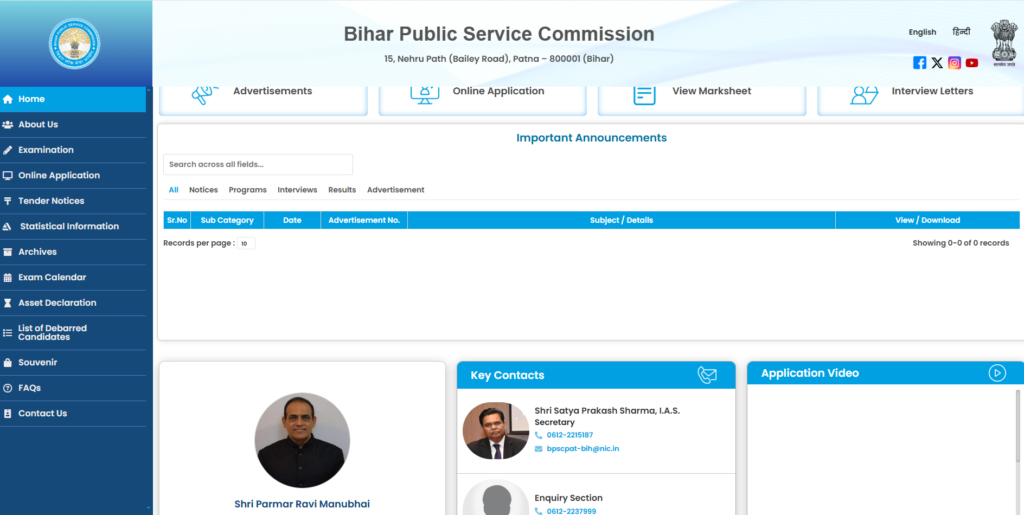Open the Records per page dropdown
The width and height of the screenshot is (1024, 515).
click(x=246, y=243)
